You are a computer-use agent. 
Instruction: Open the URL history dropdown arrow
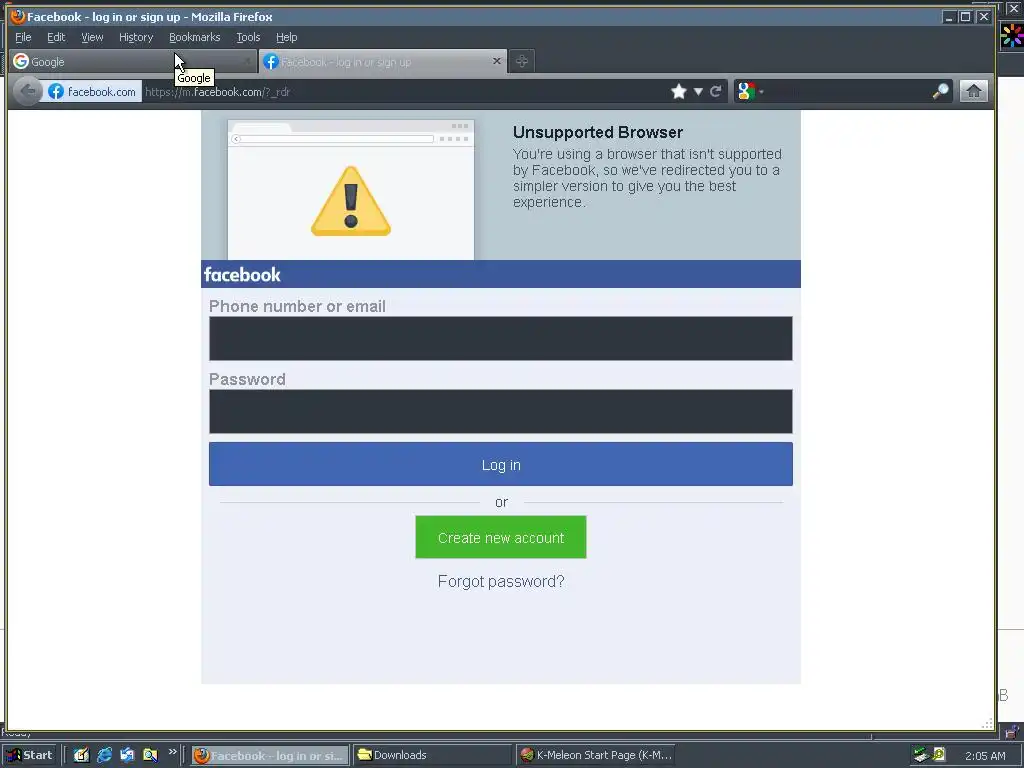698,91
